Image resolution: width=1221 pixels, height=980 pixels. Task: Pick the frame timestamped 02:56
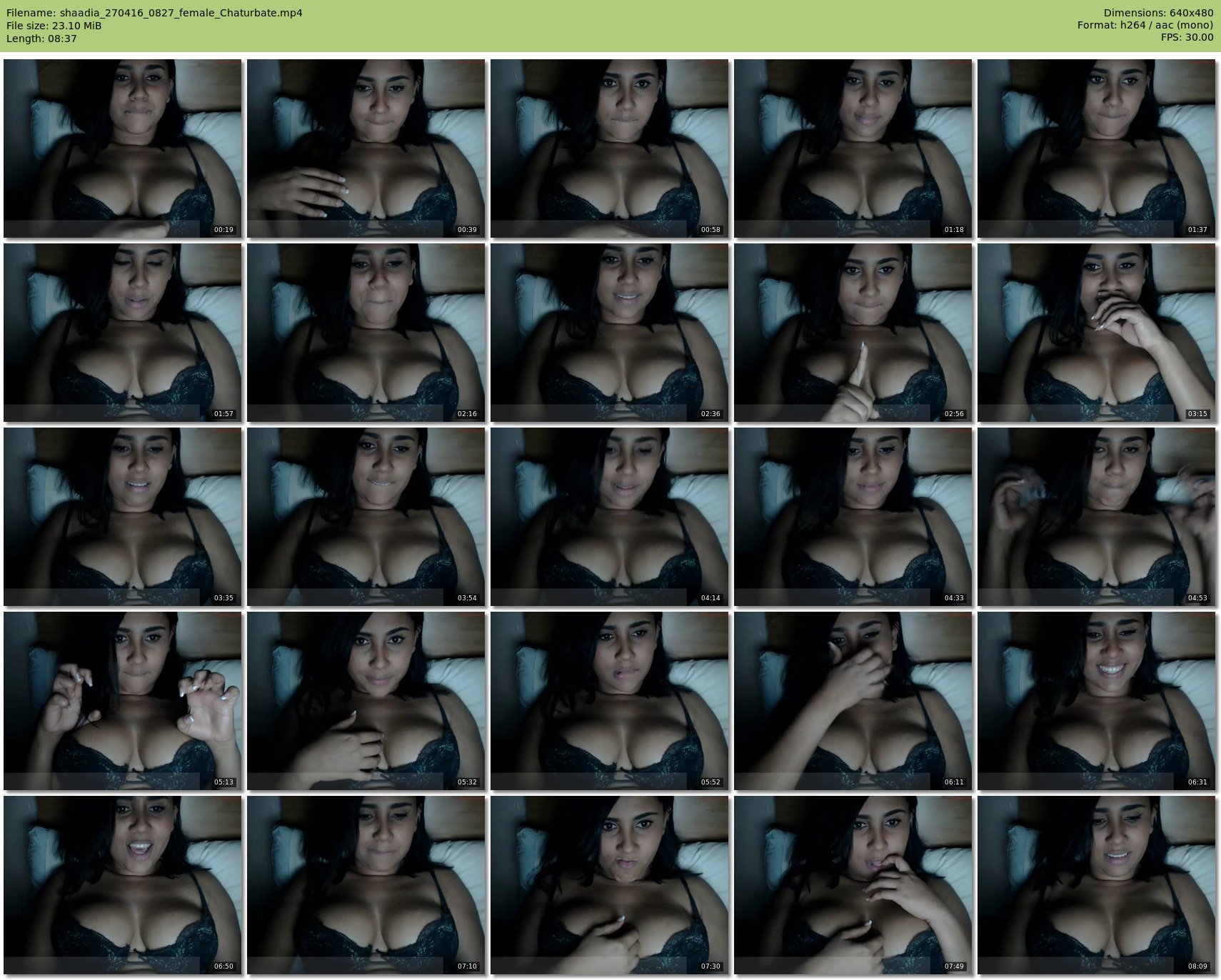click(853, 333)
